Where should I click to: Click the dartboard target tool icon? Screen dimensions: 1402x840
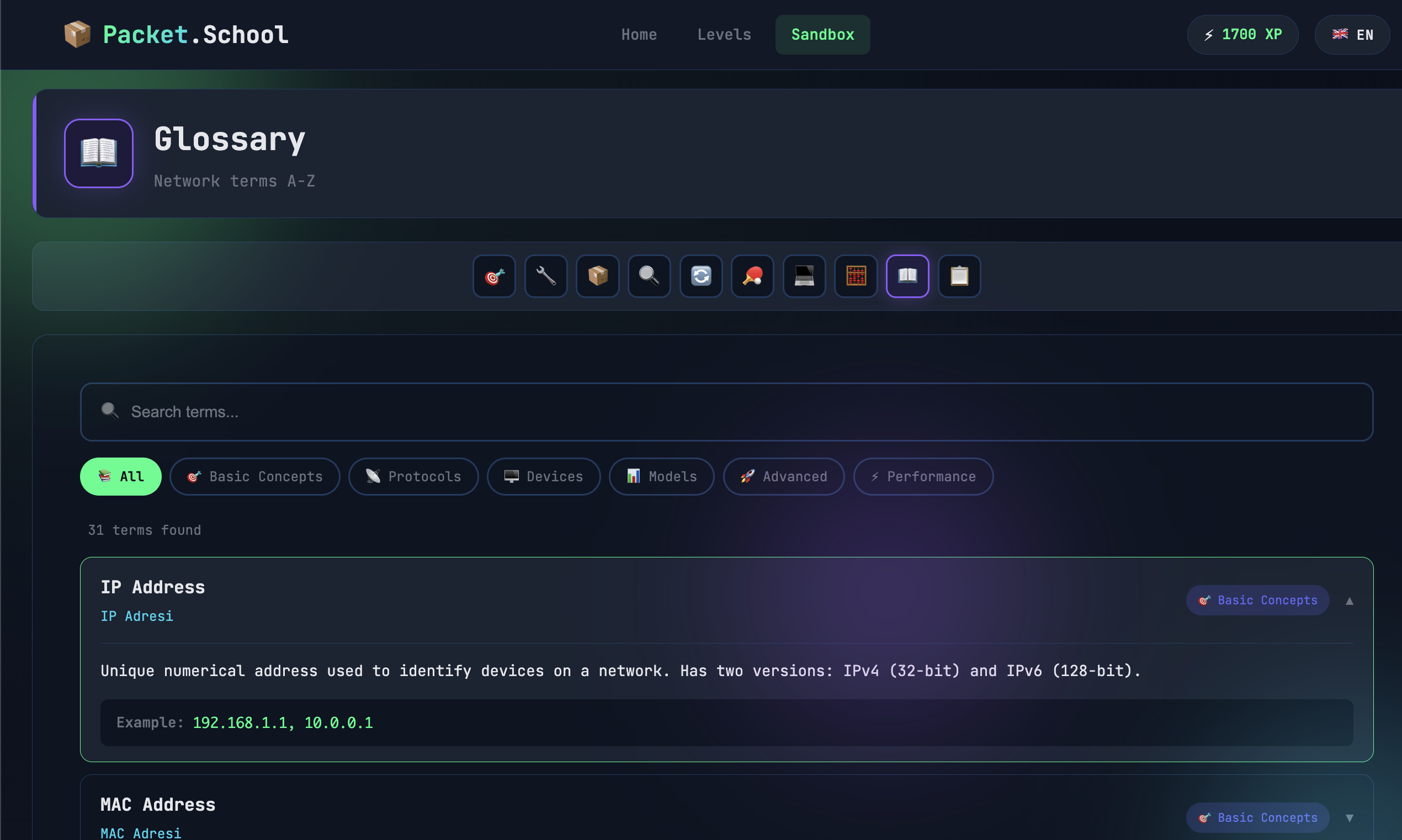pyautogui.click(x=494, y=276)
